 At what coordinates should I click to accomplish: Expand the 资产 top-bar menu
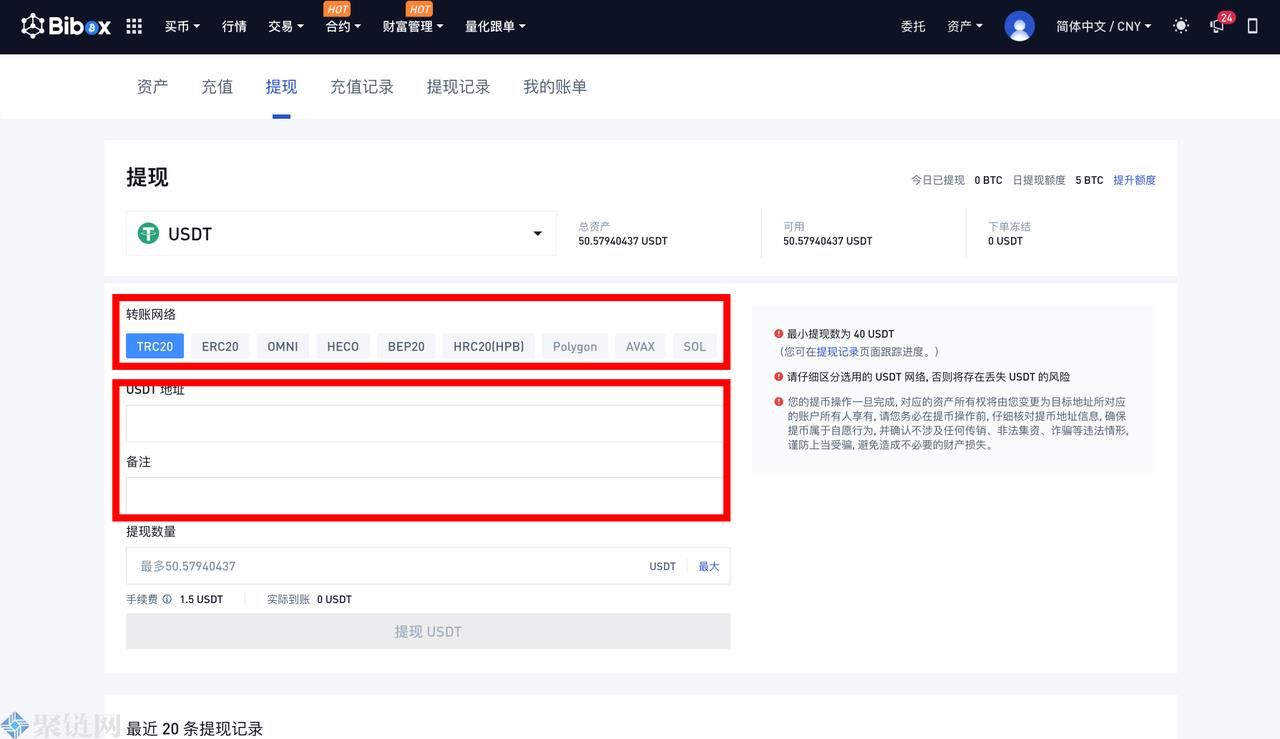pos(965,26)
